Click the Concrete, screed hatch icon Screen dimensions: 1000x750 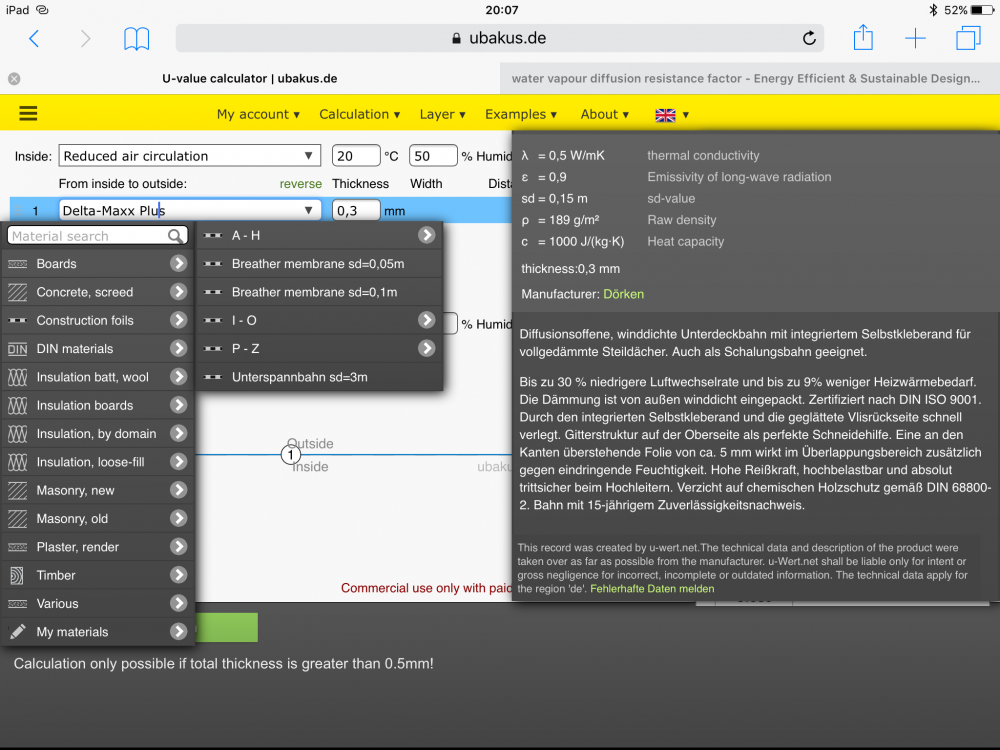click(x=17, y=292)
